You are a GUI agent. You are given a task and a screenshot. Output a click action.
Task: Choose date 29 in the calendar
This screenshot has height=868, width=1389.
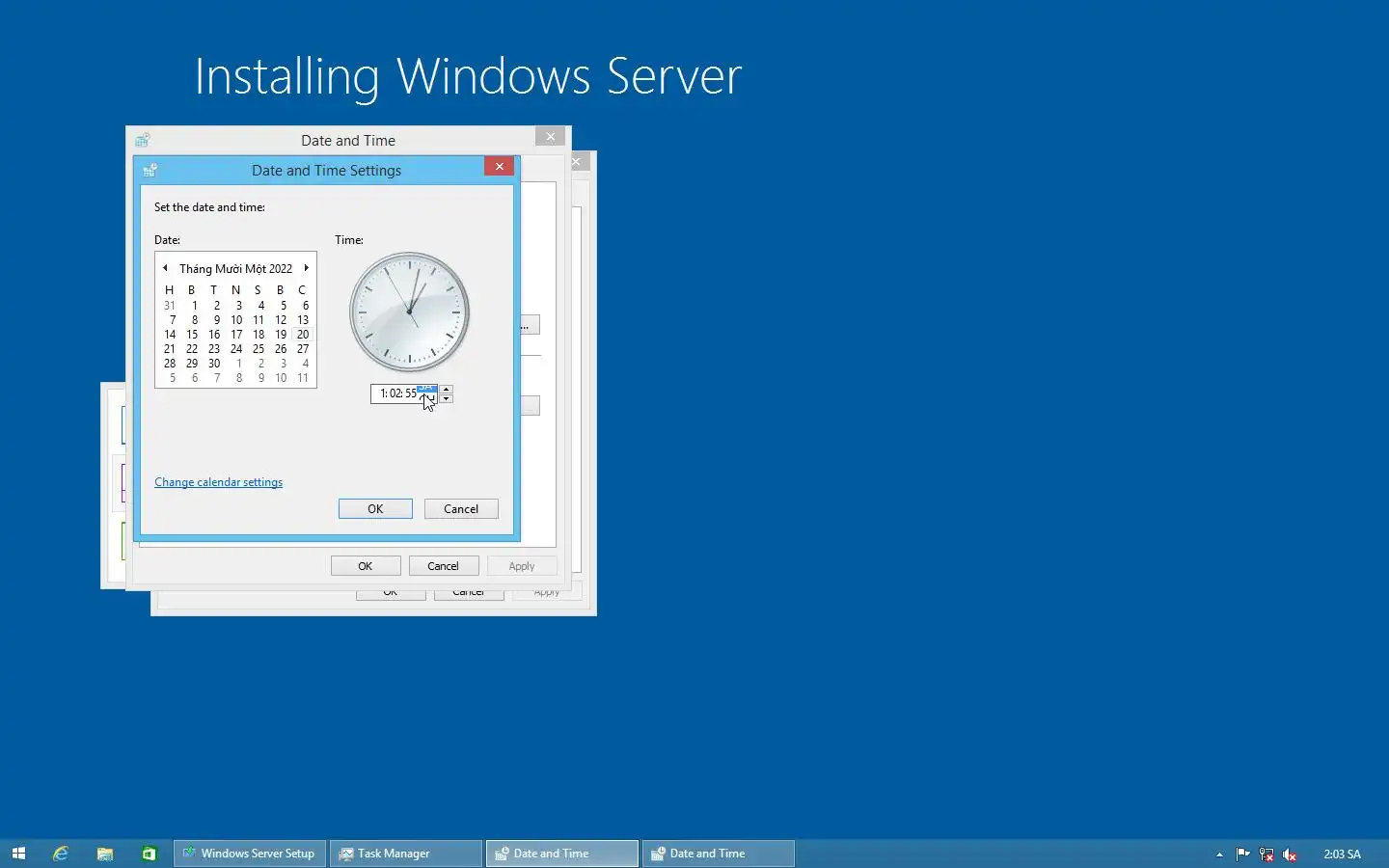tap(192, 364)
